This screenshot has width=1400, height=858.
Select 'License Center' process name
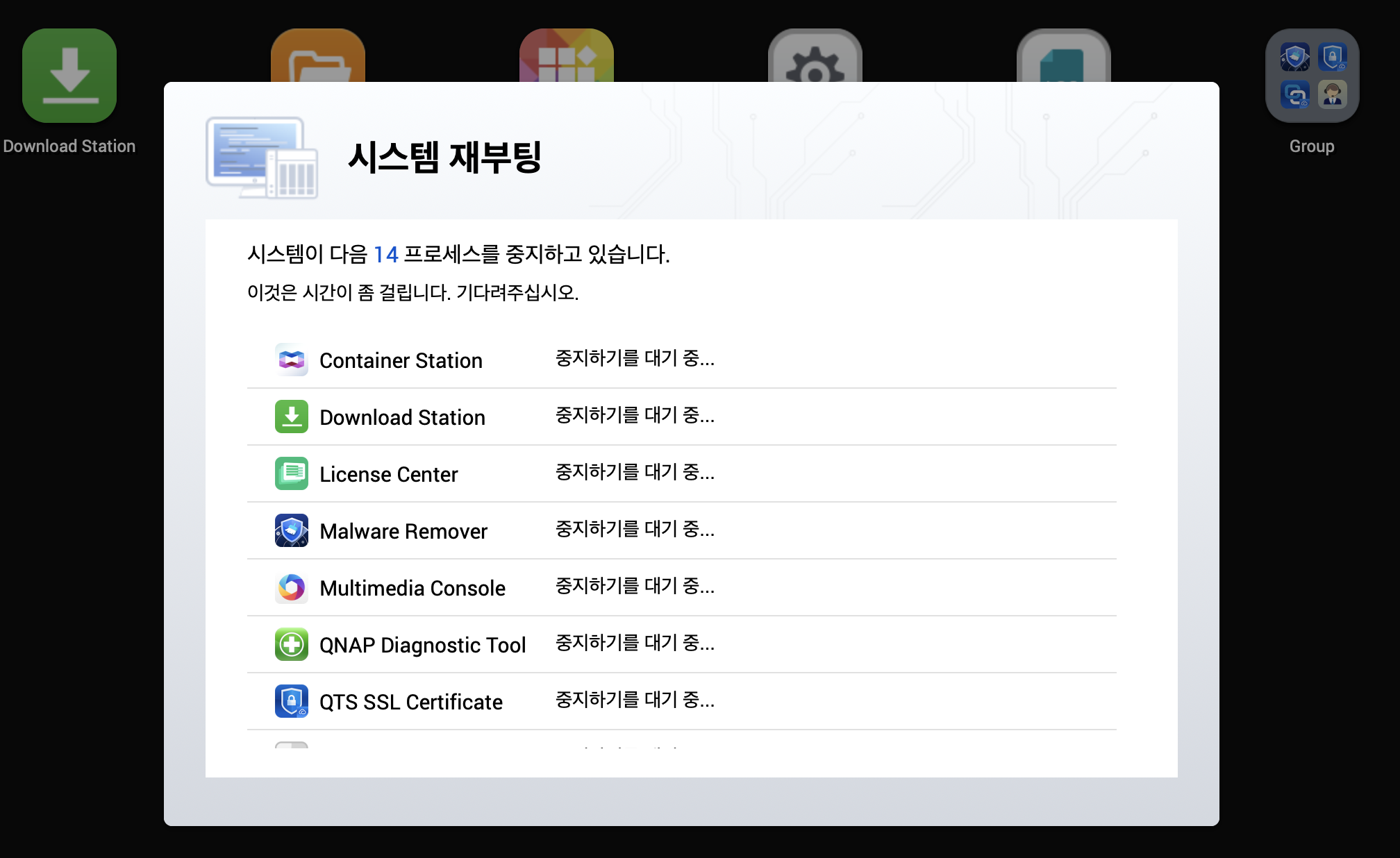pos(389,474)
